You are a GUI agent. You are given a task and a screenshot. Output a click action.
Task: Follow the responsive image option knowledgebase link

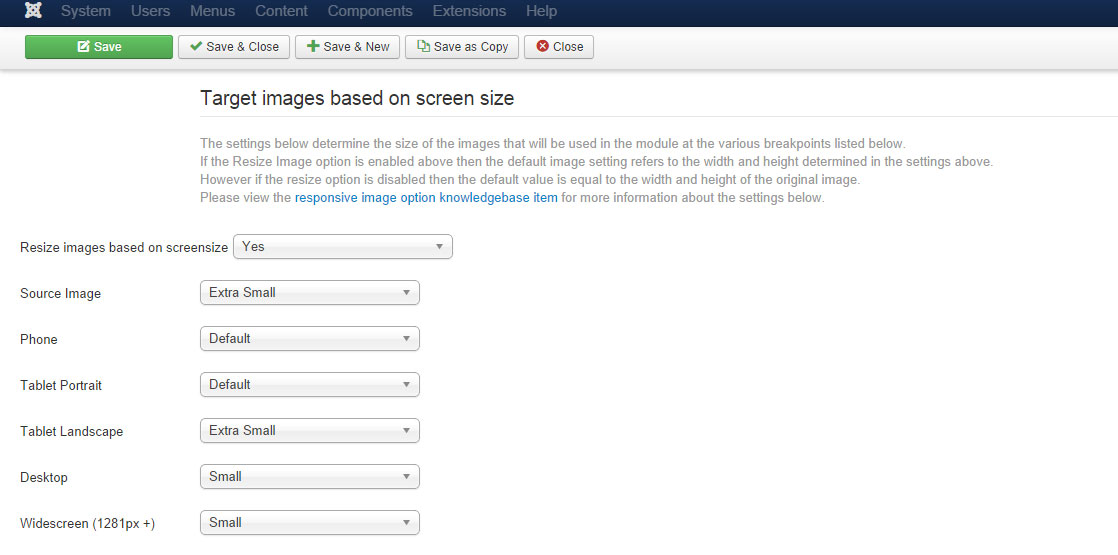(x=426, y=198)
